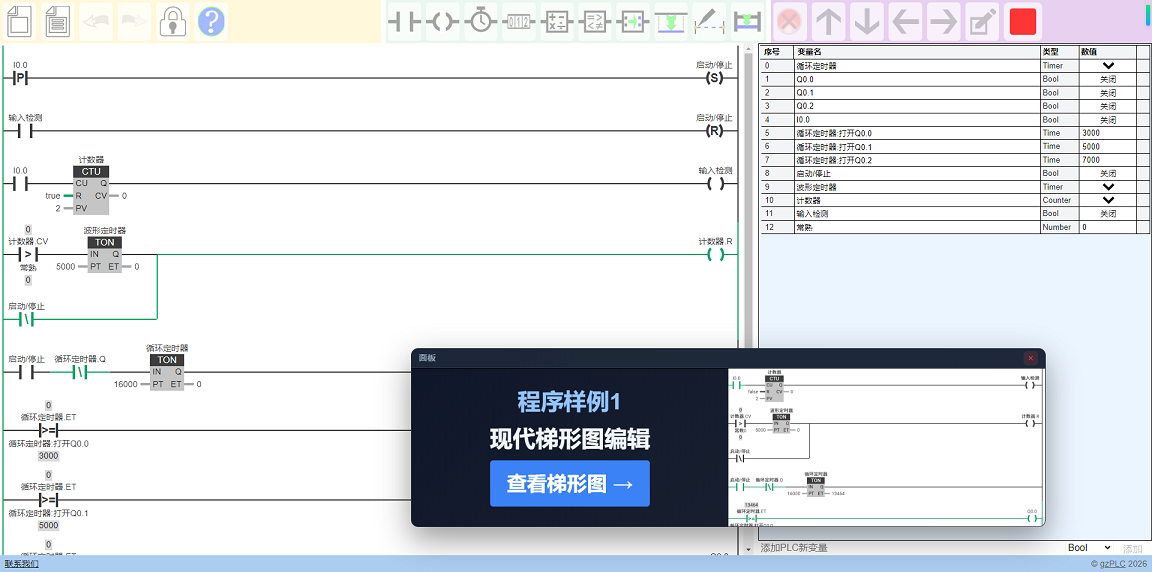Click the 添加PLC新变量 input field

coord(911,548)
